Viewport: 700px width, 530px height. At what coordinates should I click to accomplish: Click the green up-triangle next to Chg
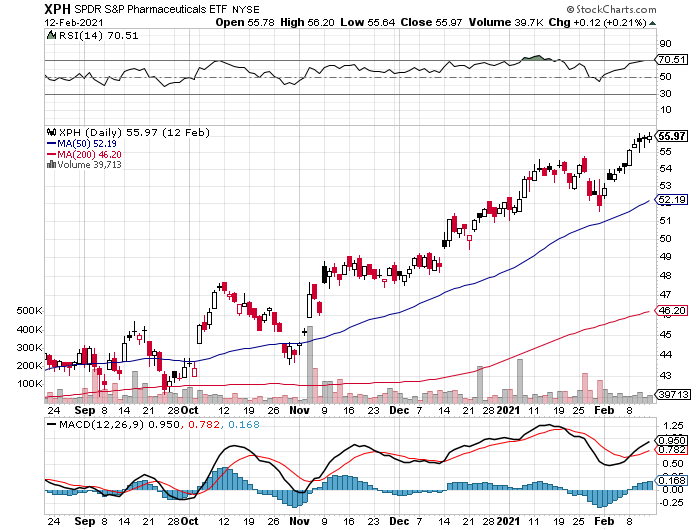[652, 23]
